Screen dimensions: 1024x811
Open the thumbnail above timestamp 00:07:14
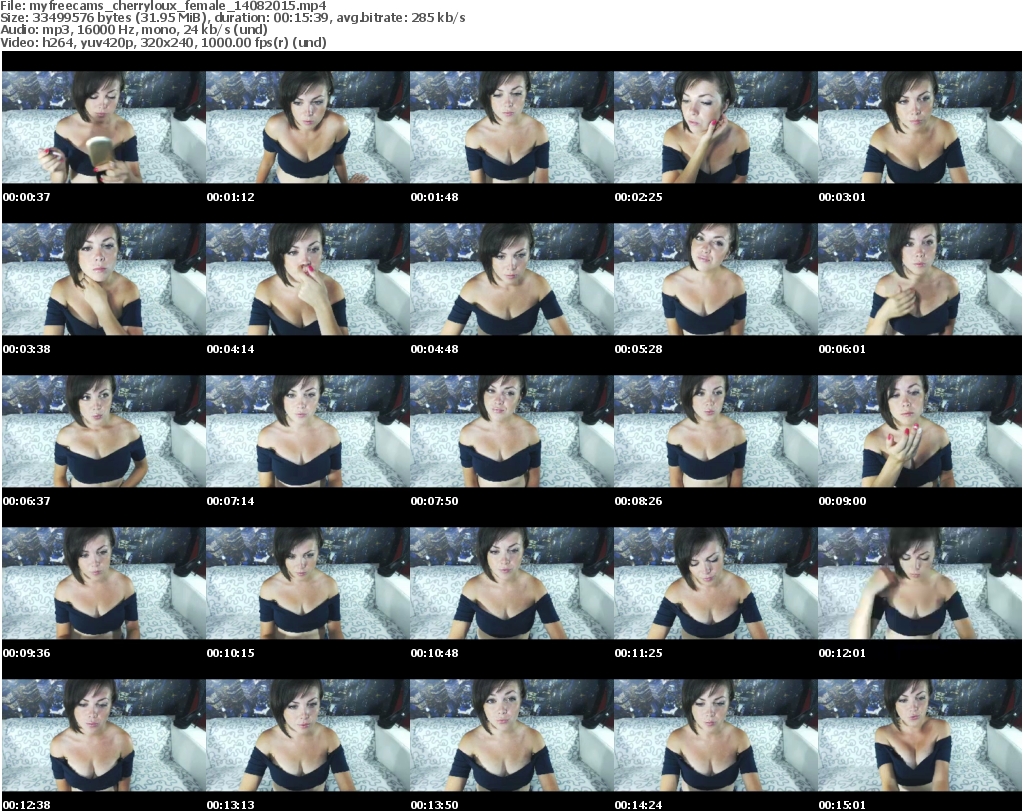(x=308, y=431)
